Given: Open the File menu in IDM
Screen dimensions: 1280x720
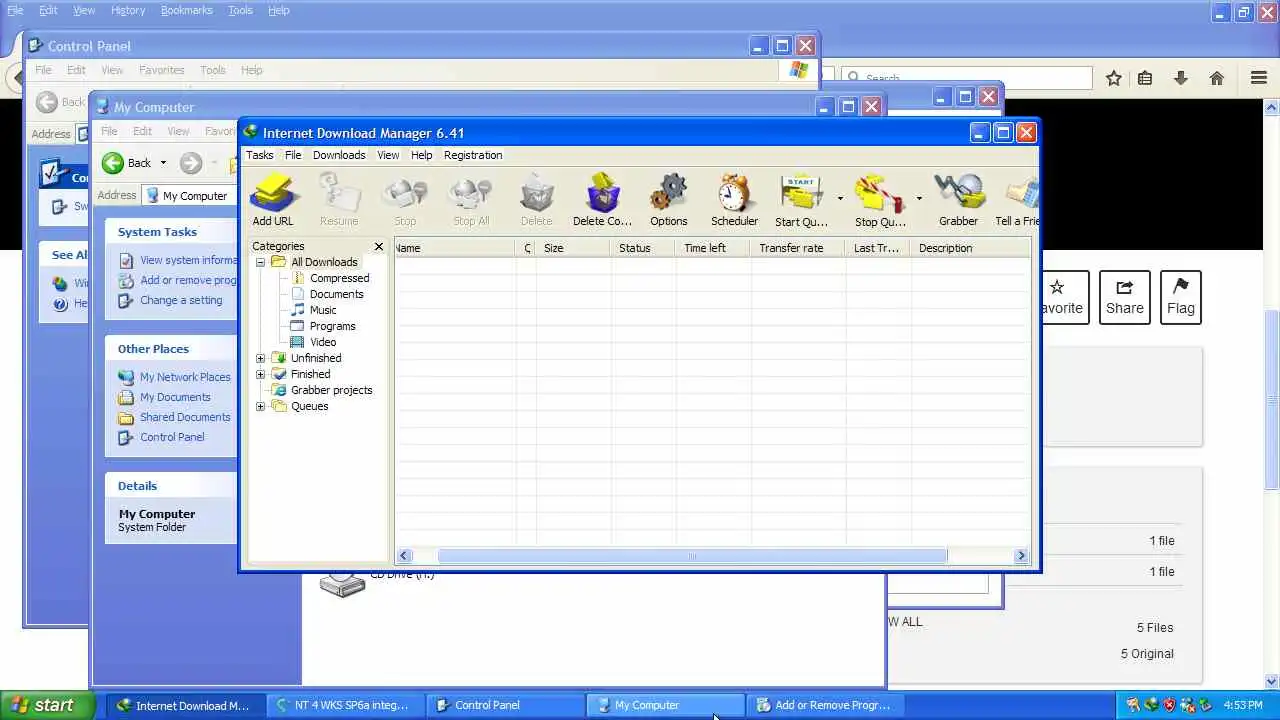Looking at the screenshot, I should (293, 155).
